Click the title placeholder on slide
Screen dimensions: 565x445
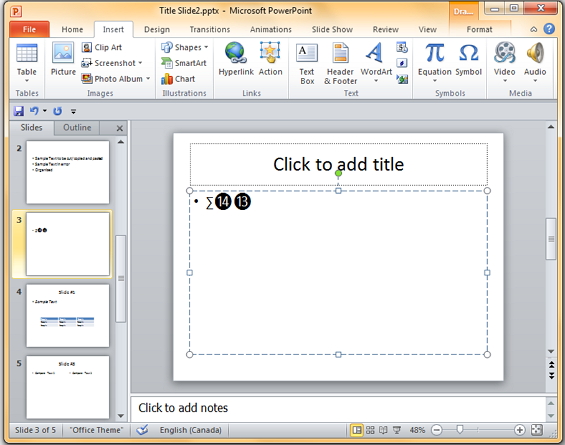click(x=339, y=164)
